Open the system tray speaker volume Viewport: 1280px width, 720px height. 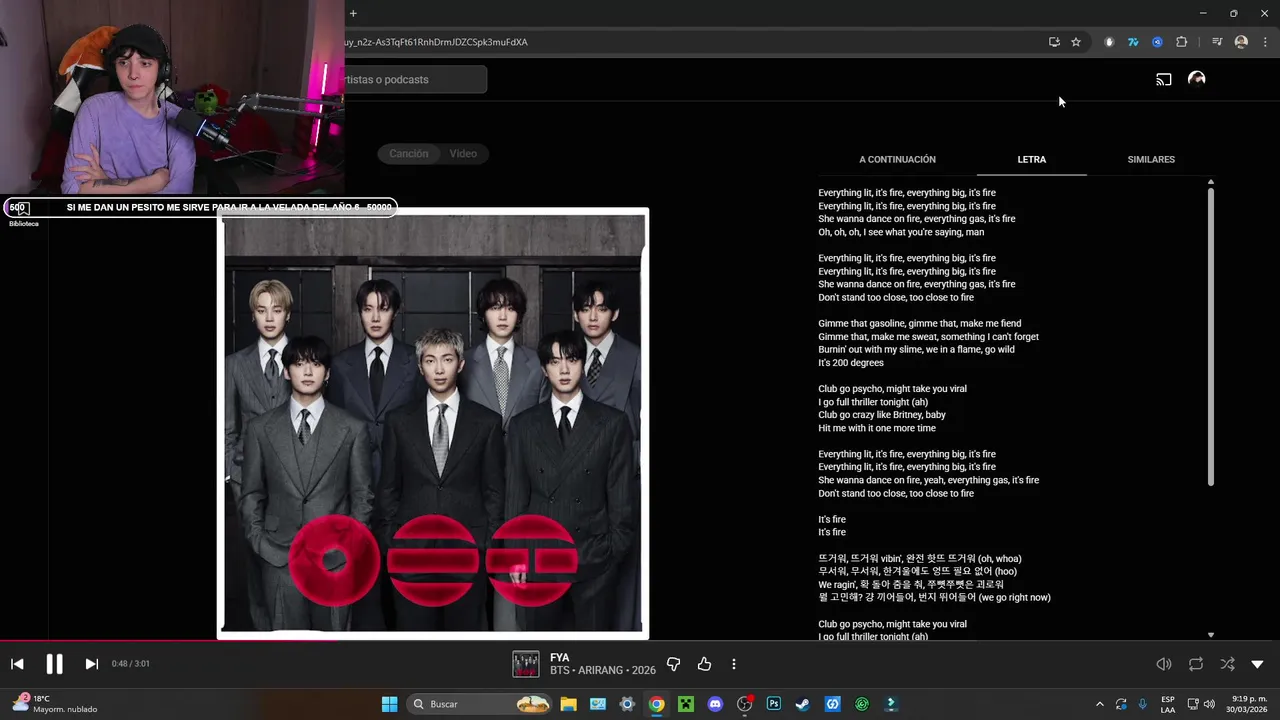coord(1209,704)
